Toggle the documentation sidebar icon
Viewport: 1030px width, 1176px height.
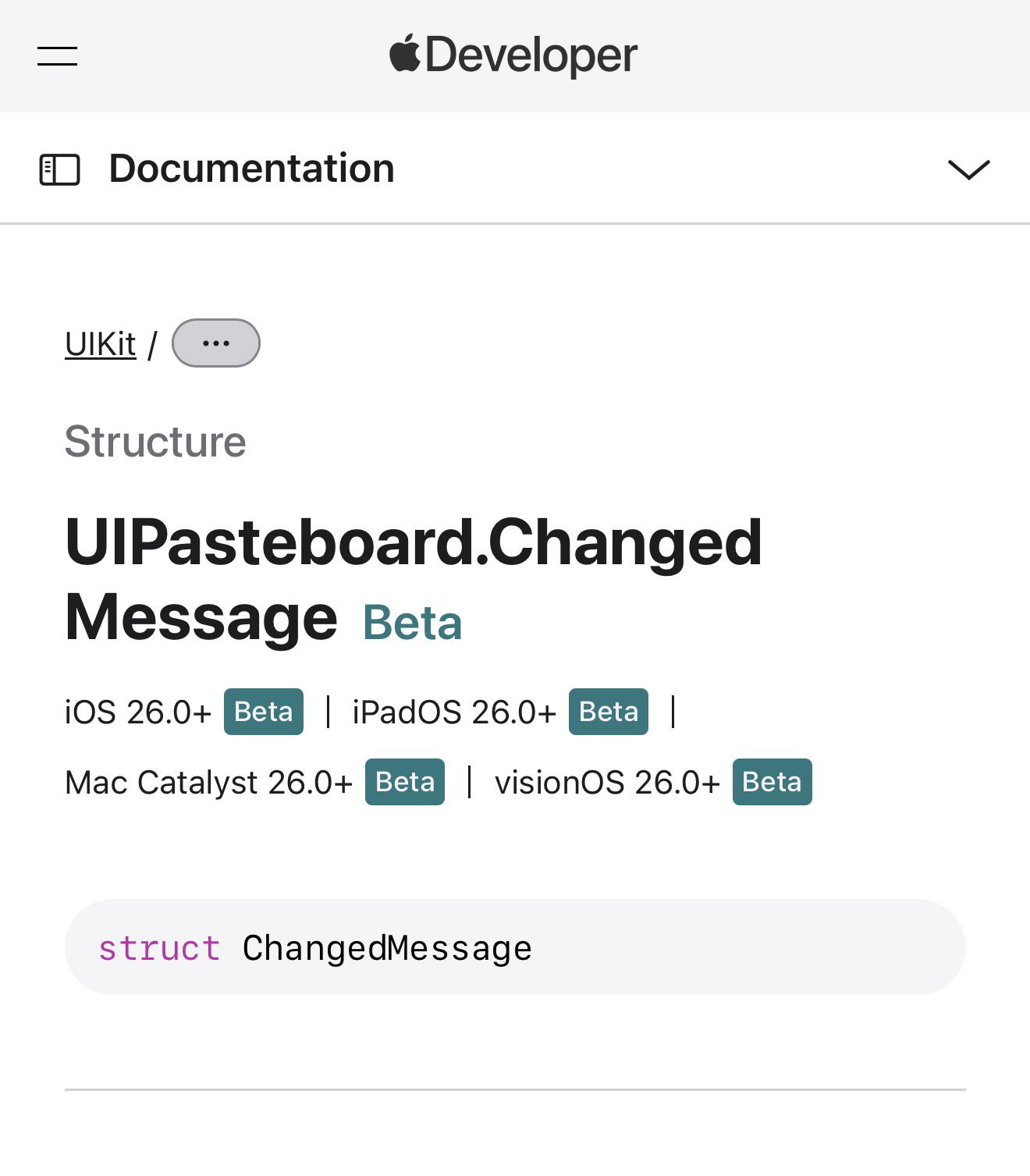click(x=59, y=169)
